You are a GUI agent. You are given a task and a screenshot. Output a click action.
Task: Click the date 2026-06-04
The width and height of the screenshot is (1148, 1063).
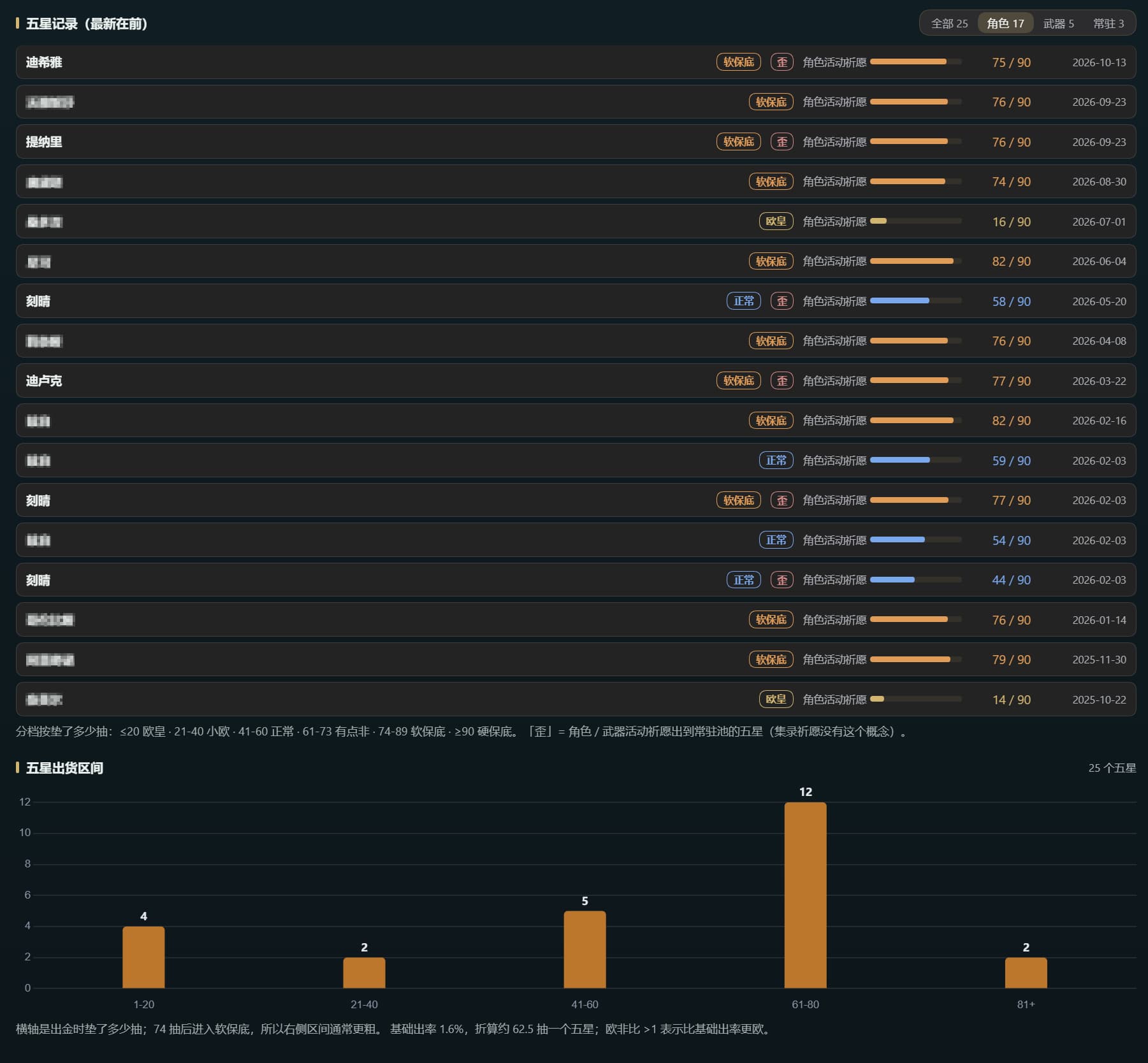coord(1099,261)
